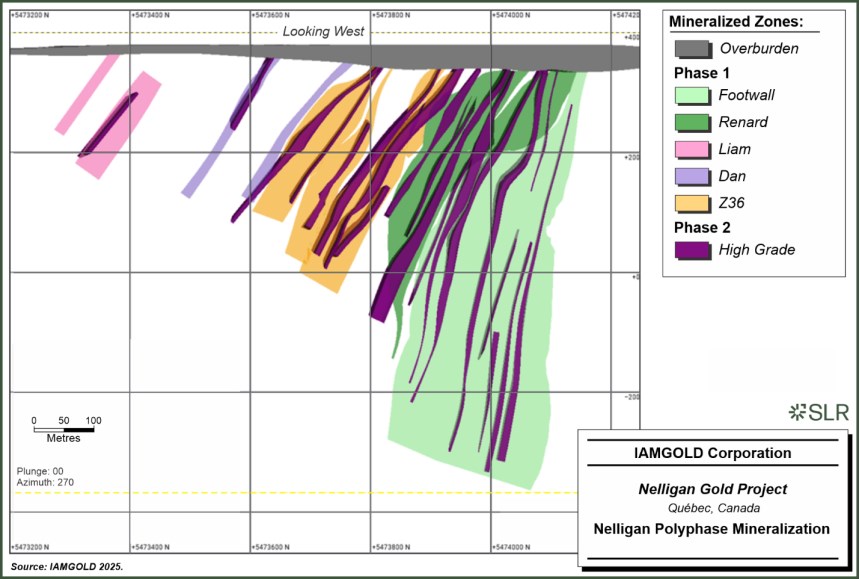Click the Metres scale bar
Viewport: 860px width, 579px height.
63,430
